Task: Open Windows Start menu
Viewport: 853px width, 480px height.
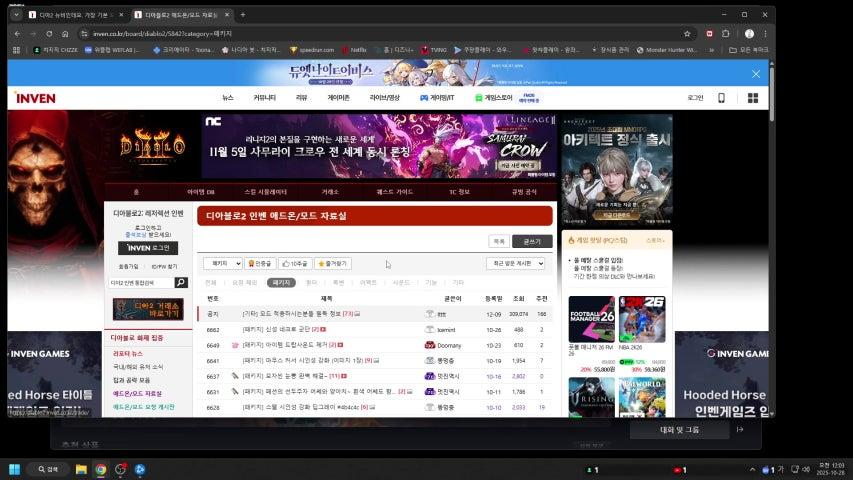Action: click(x=15, y=469)
